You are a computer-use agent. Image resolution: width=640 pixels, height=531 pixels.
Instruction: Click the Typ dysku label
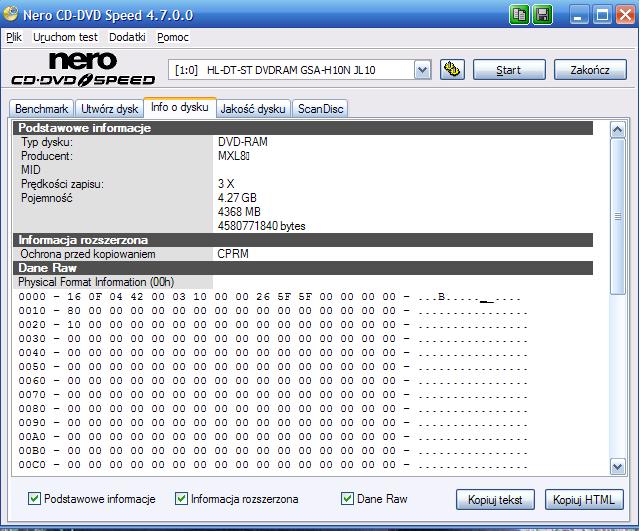coord(47,142)
